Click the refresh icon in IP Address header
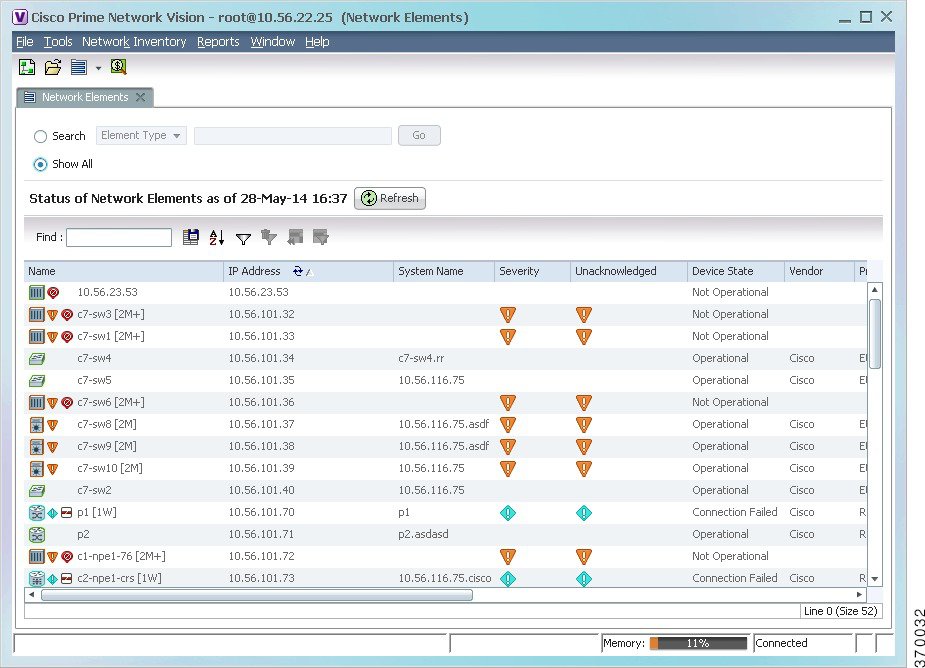 coord(298,271)
